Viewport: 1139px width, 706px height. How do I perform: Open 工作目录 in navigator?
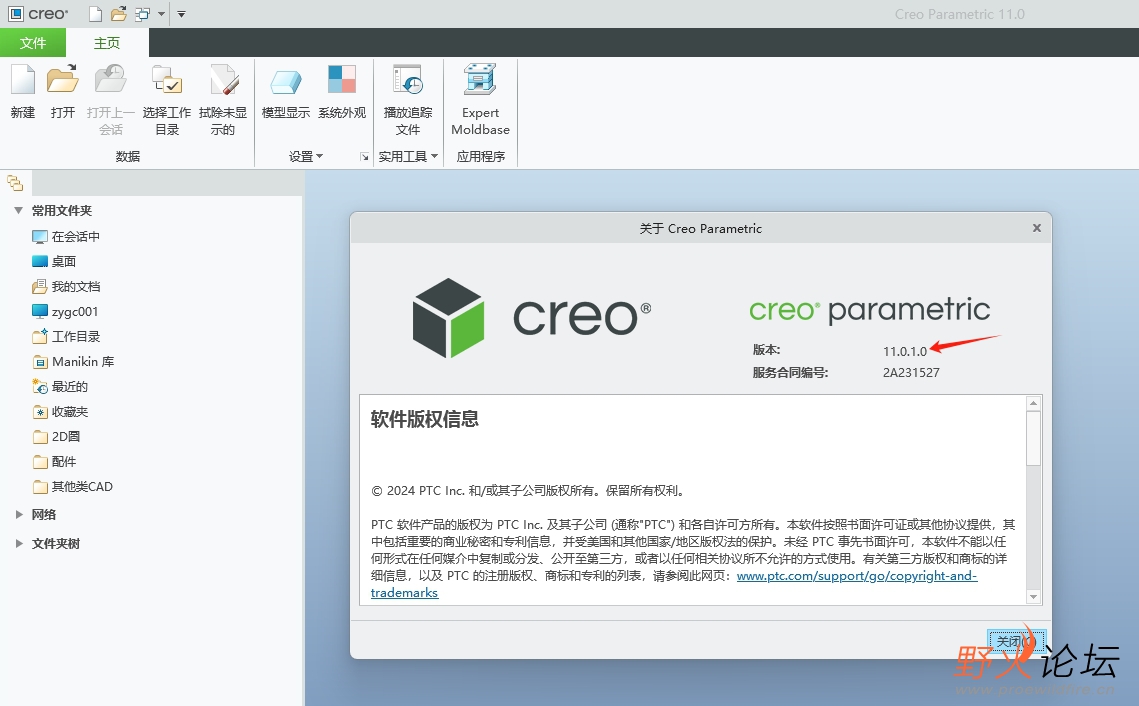pyautogui.click(x=66, y=337)
